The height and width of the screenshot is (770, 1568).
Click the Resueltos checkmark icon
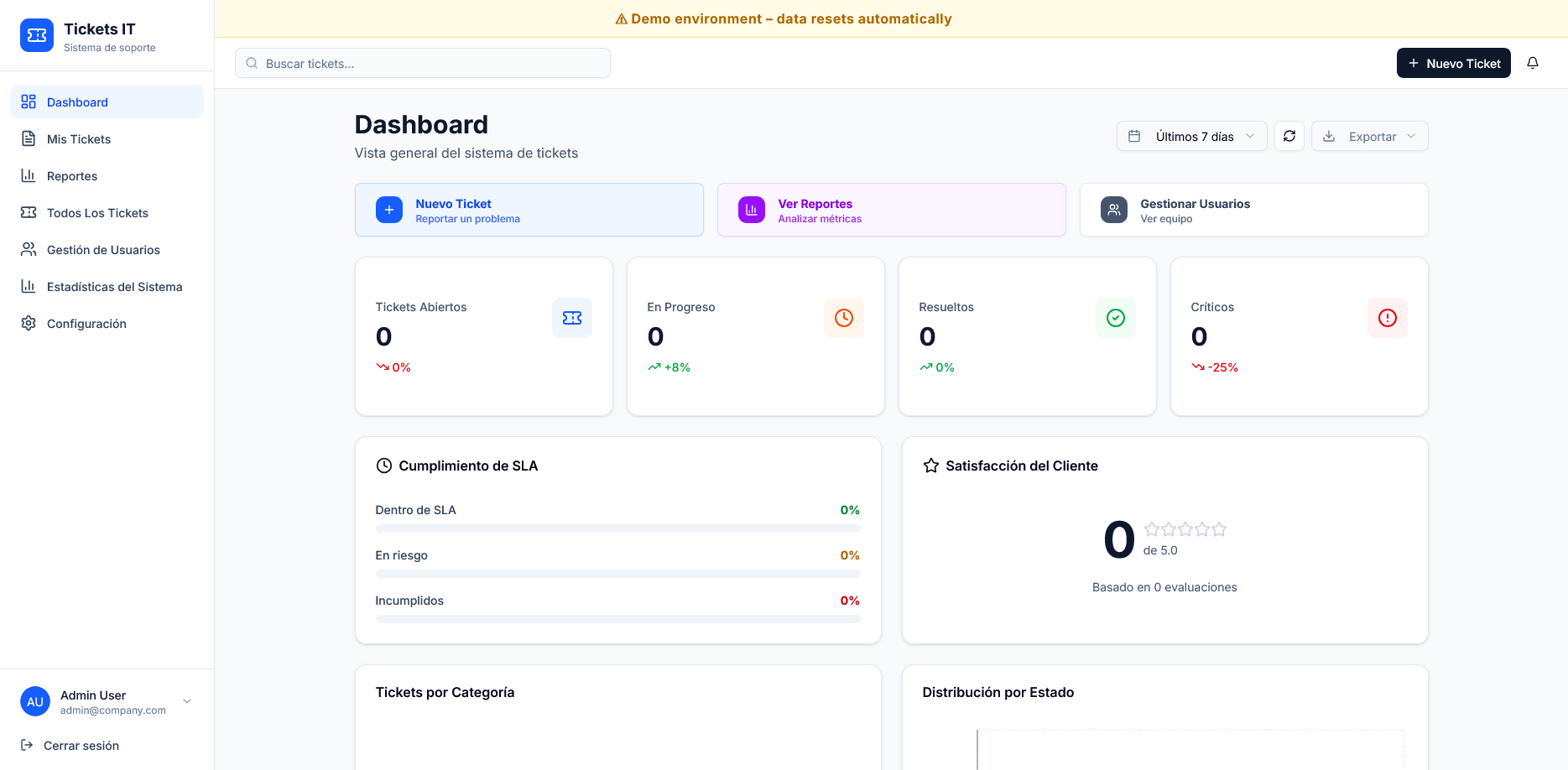point(1115,318)
